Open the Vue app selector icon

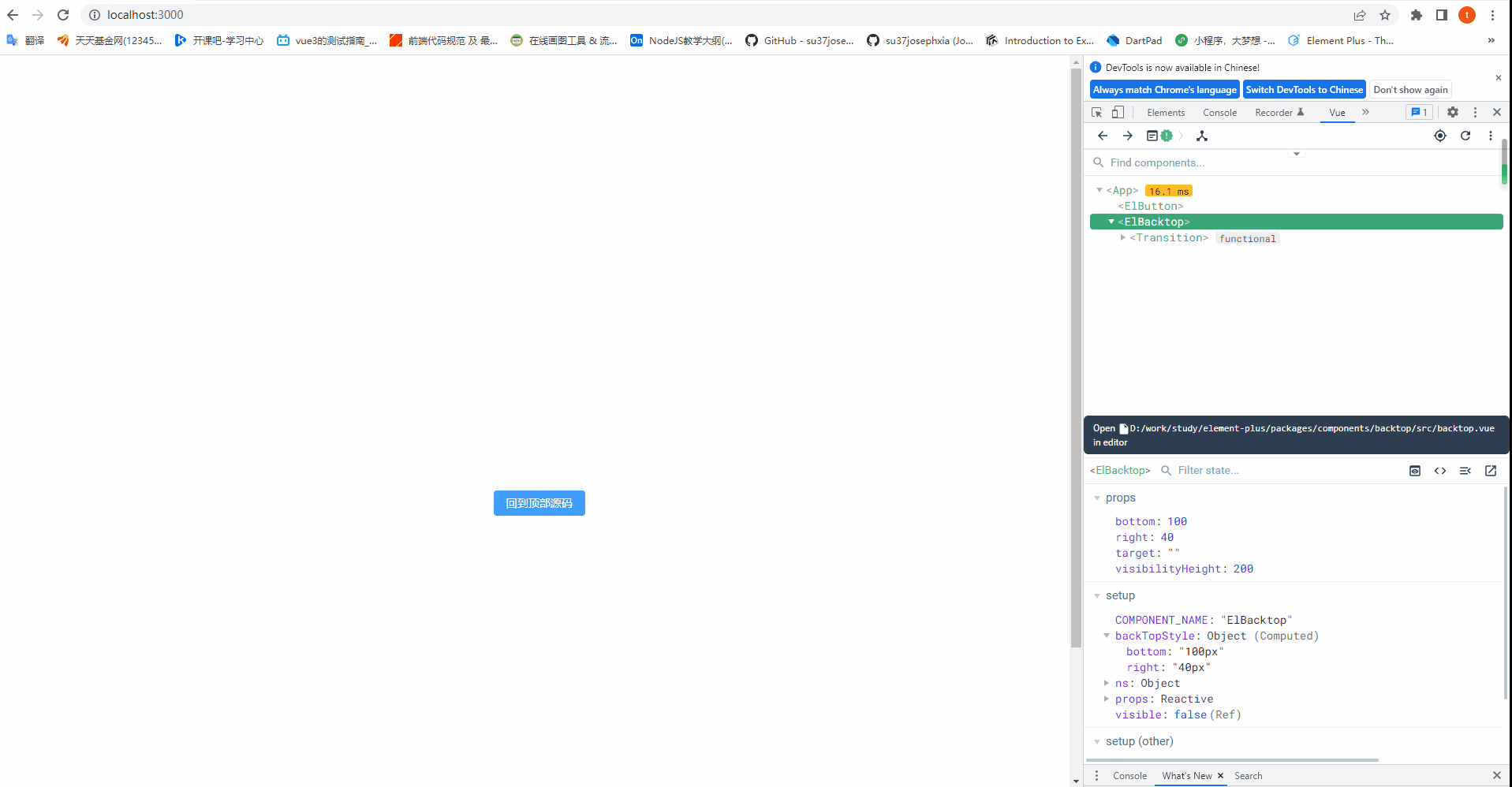[x=1159, y=136]
